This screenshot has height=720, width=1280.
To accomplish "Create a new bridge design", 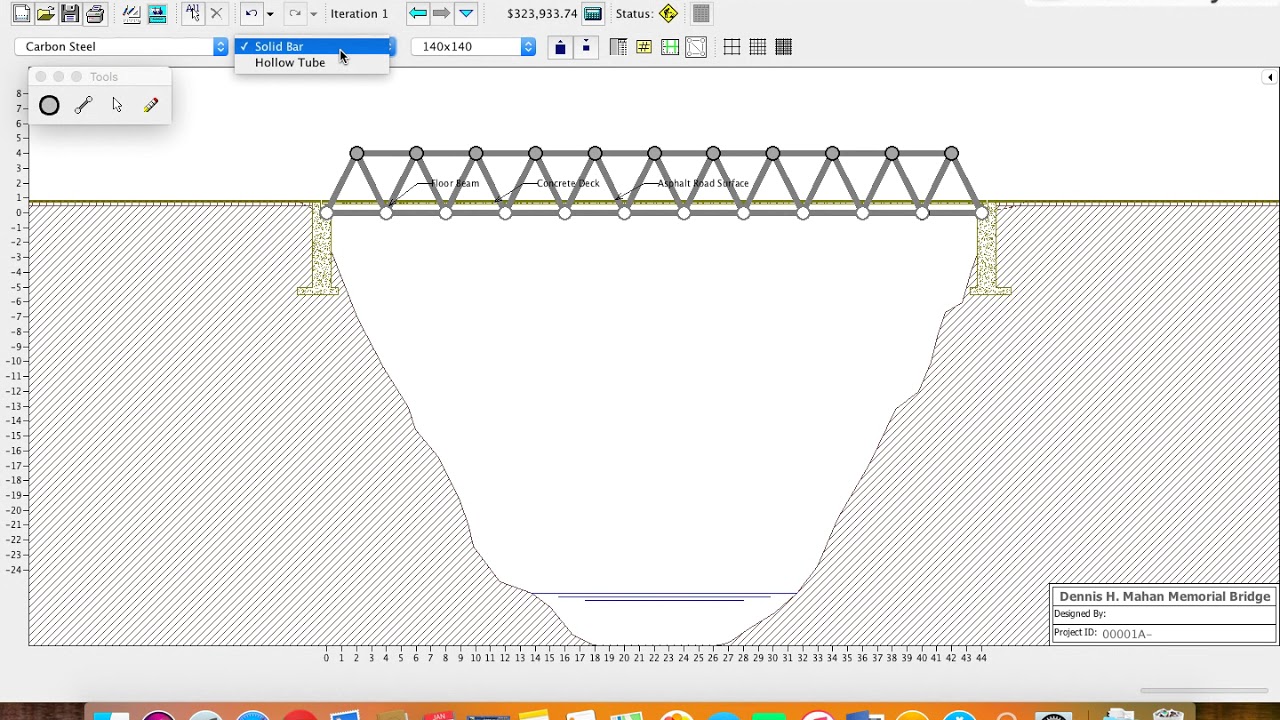I will coord(20,14).
